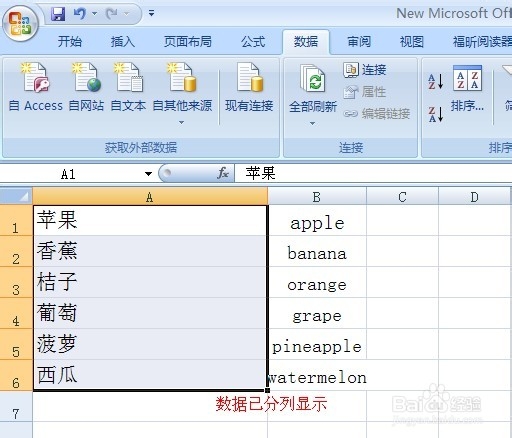Click the 连接 button
This screenshot has width=512, height=438.
(365, 70)
